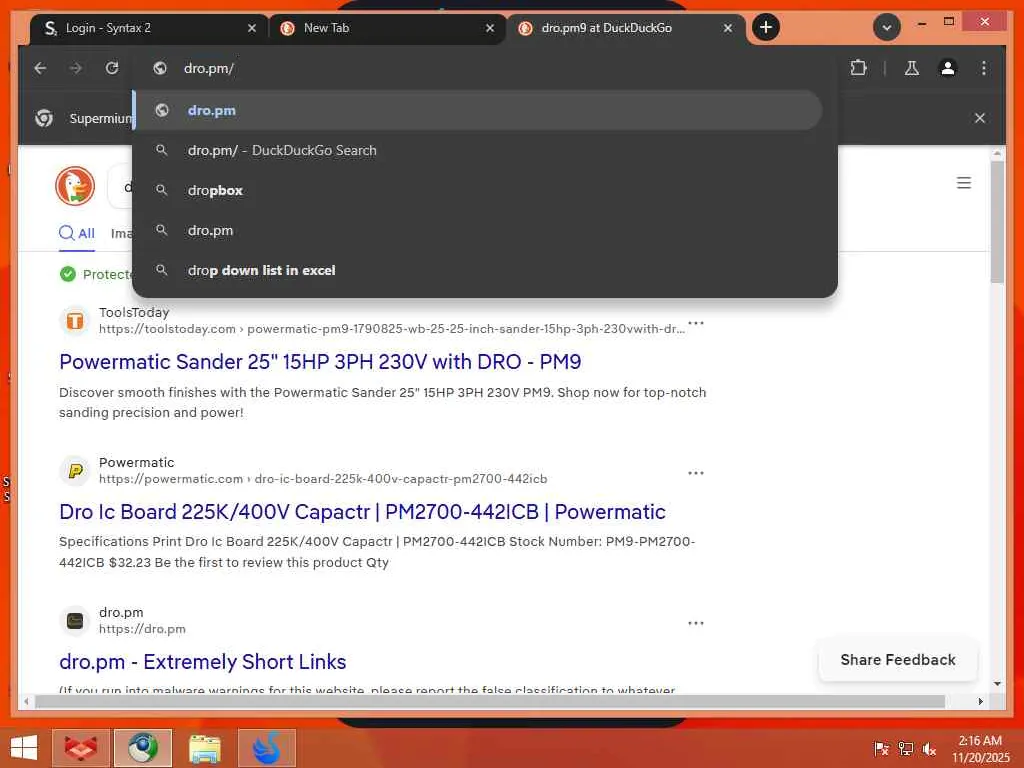Screen dimensions: 1024x768
Task: Close the dro.pm9 at DuckDuckGo tab
Action: tap(728, 28)
